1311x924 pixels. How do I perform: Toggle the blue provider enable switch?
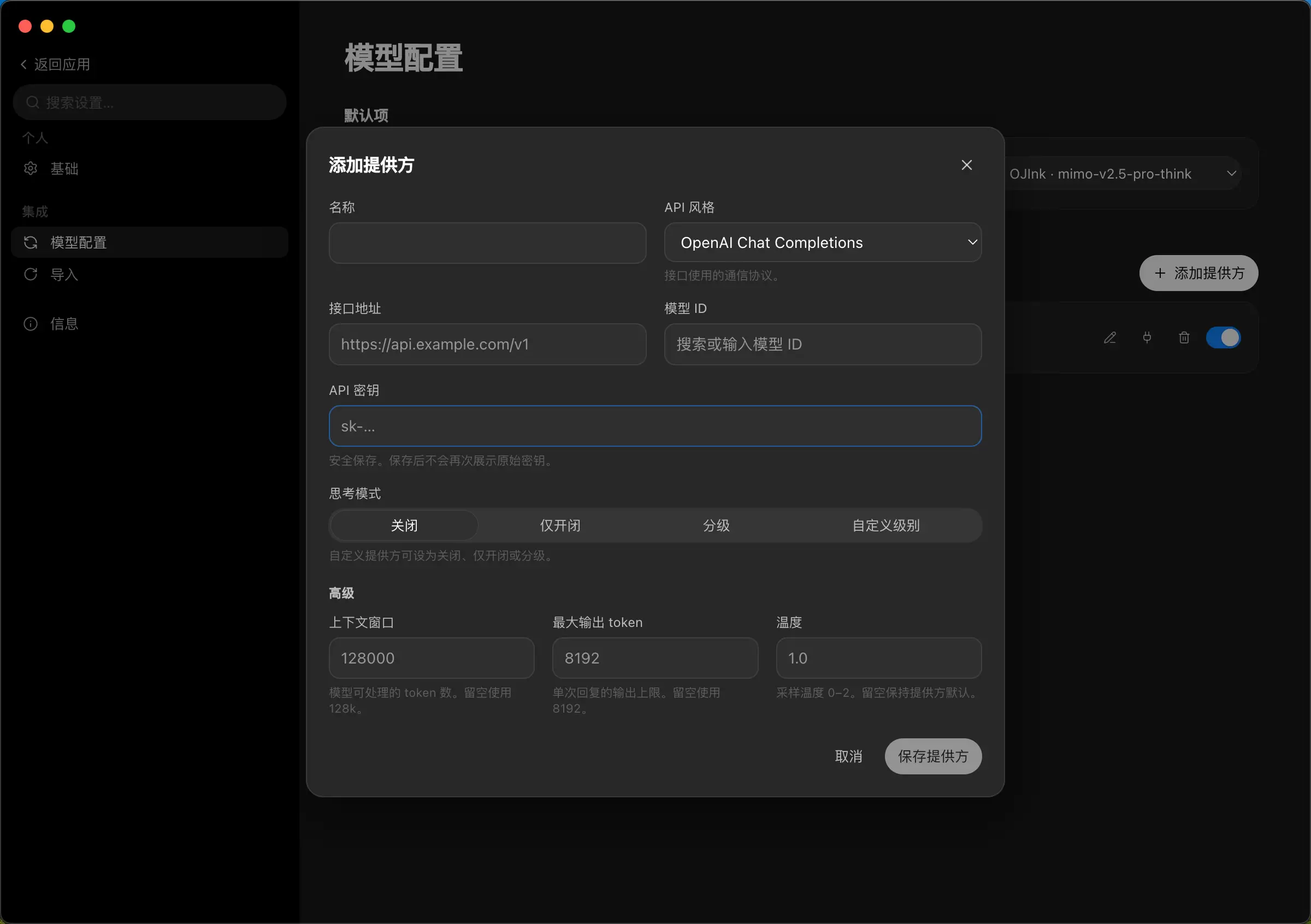point(1223,338)
